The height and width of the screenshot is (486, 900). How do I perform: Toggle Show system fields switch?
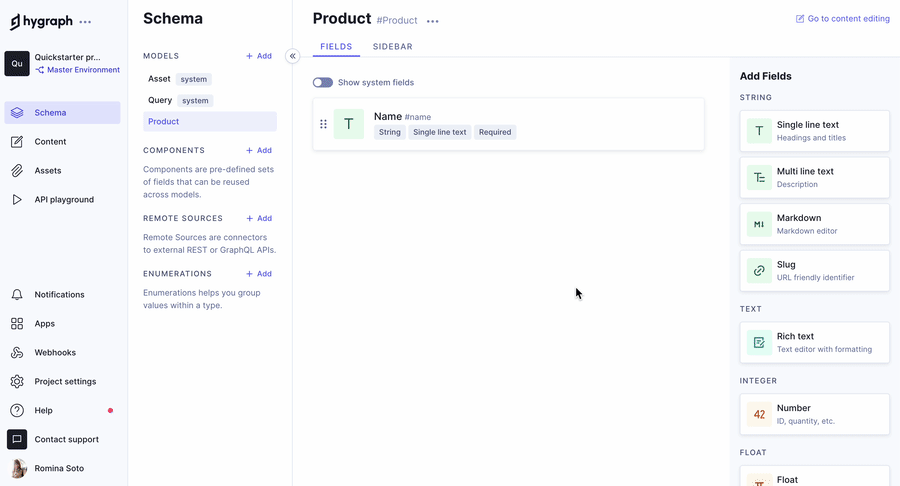(322, 83)
